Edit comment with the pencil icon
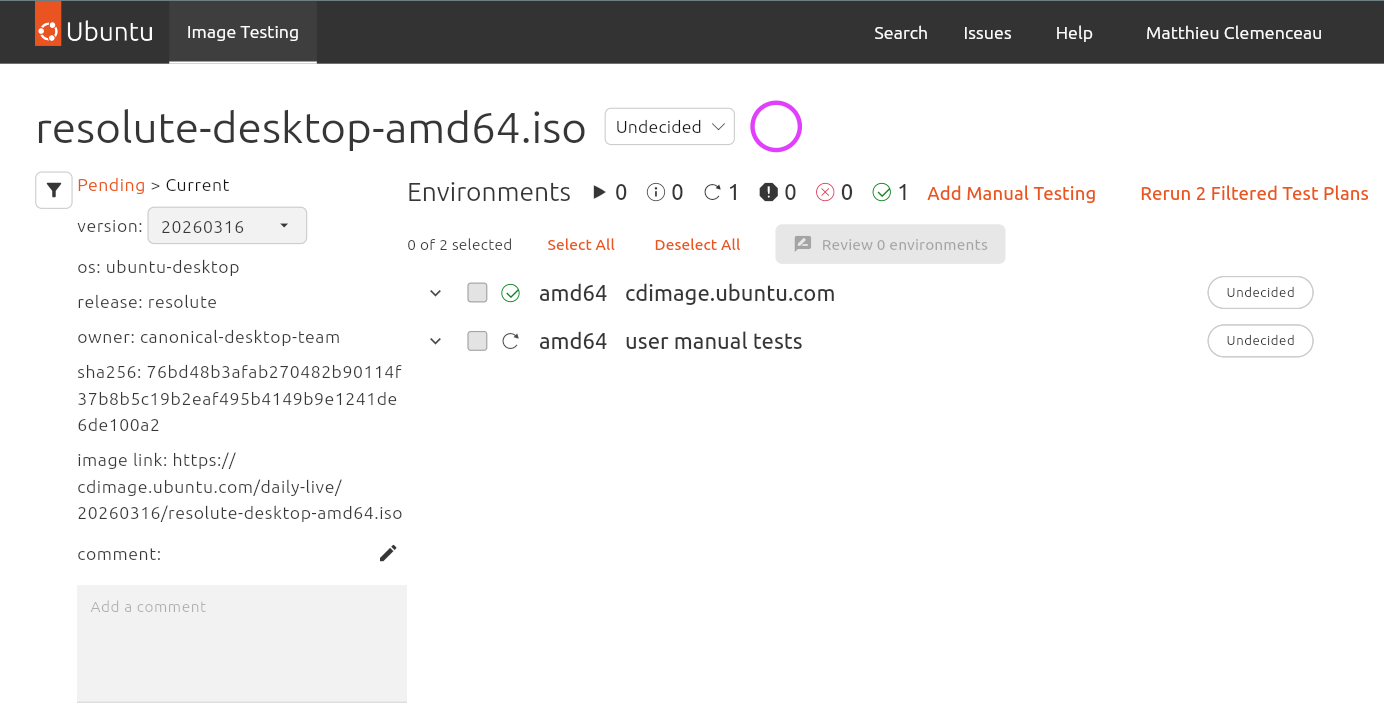Screen dimensions: 1384x708 point(388,553)
